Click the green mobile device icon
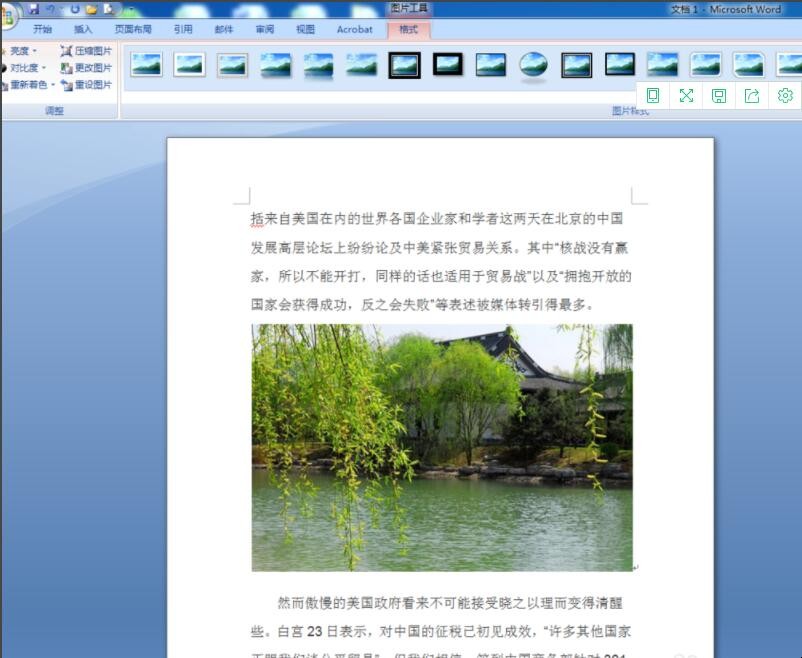The image size is (802, 658). 653,96
